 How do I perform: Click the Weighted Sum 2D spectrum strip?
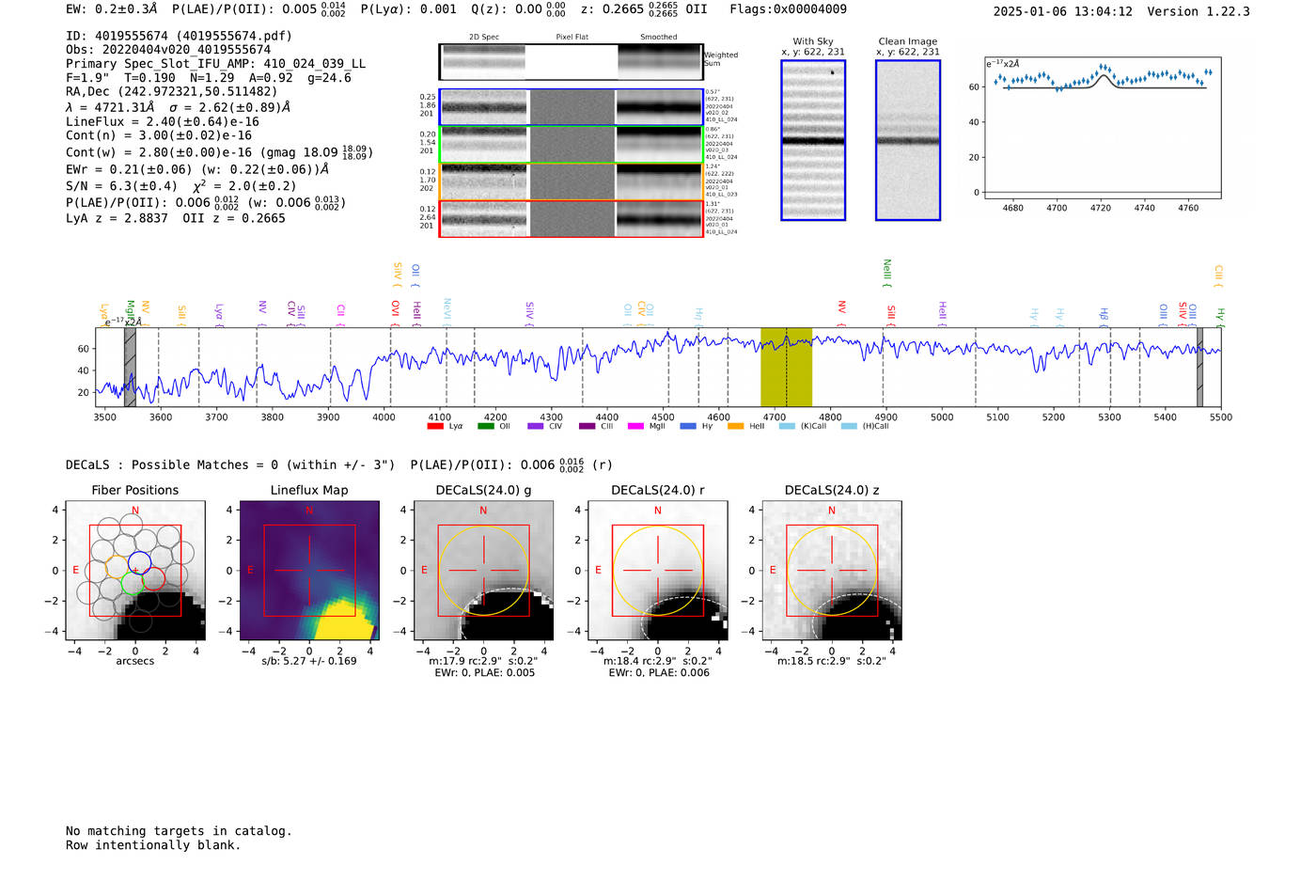click(x=571, y=62)
